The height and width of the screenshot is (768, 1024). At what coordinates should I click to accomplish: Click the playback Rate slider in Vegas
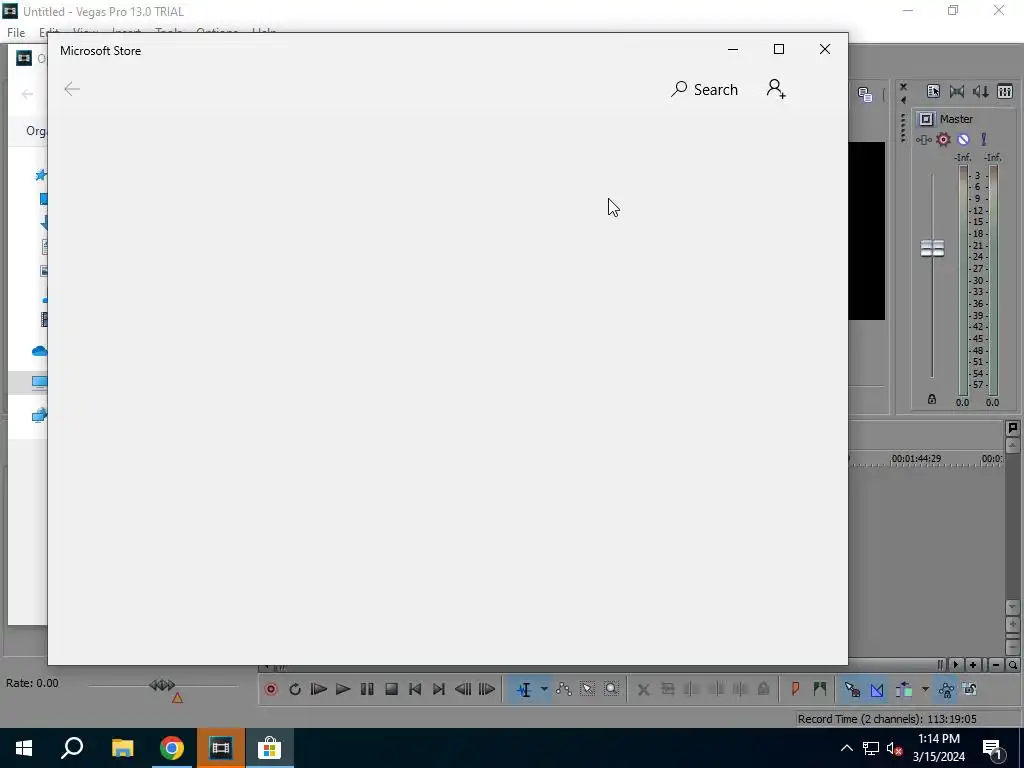(x=162, y=686)
